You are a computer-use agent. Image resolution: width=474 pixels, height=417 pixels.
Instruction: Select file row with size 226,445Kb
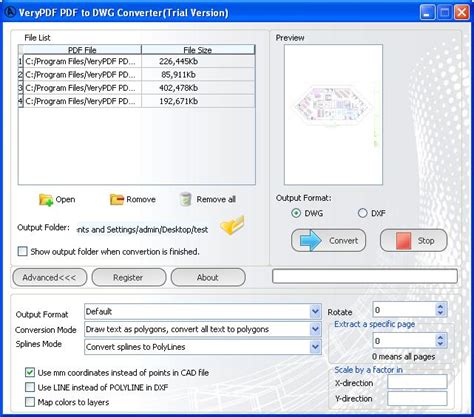139,61
